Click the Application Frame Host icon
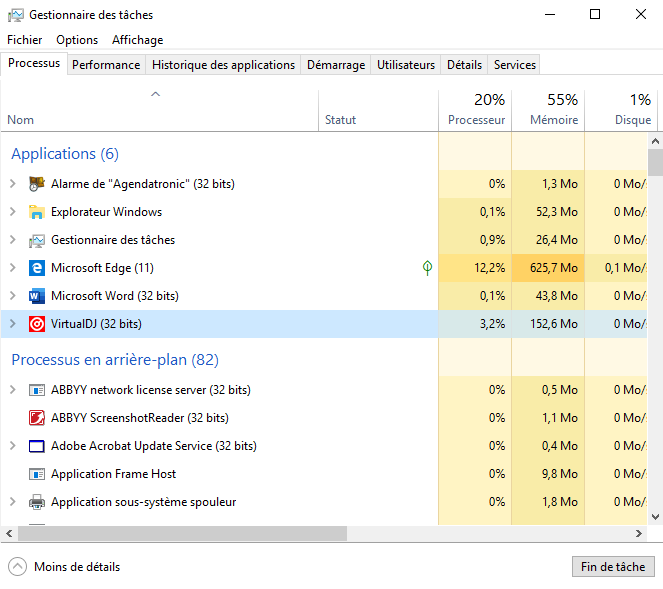The width and height of the screenshot is (663, 589). [37, 474]
